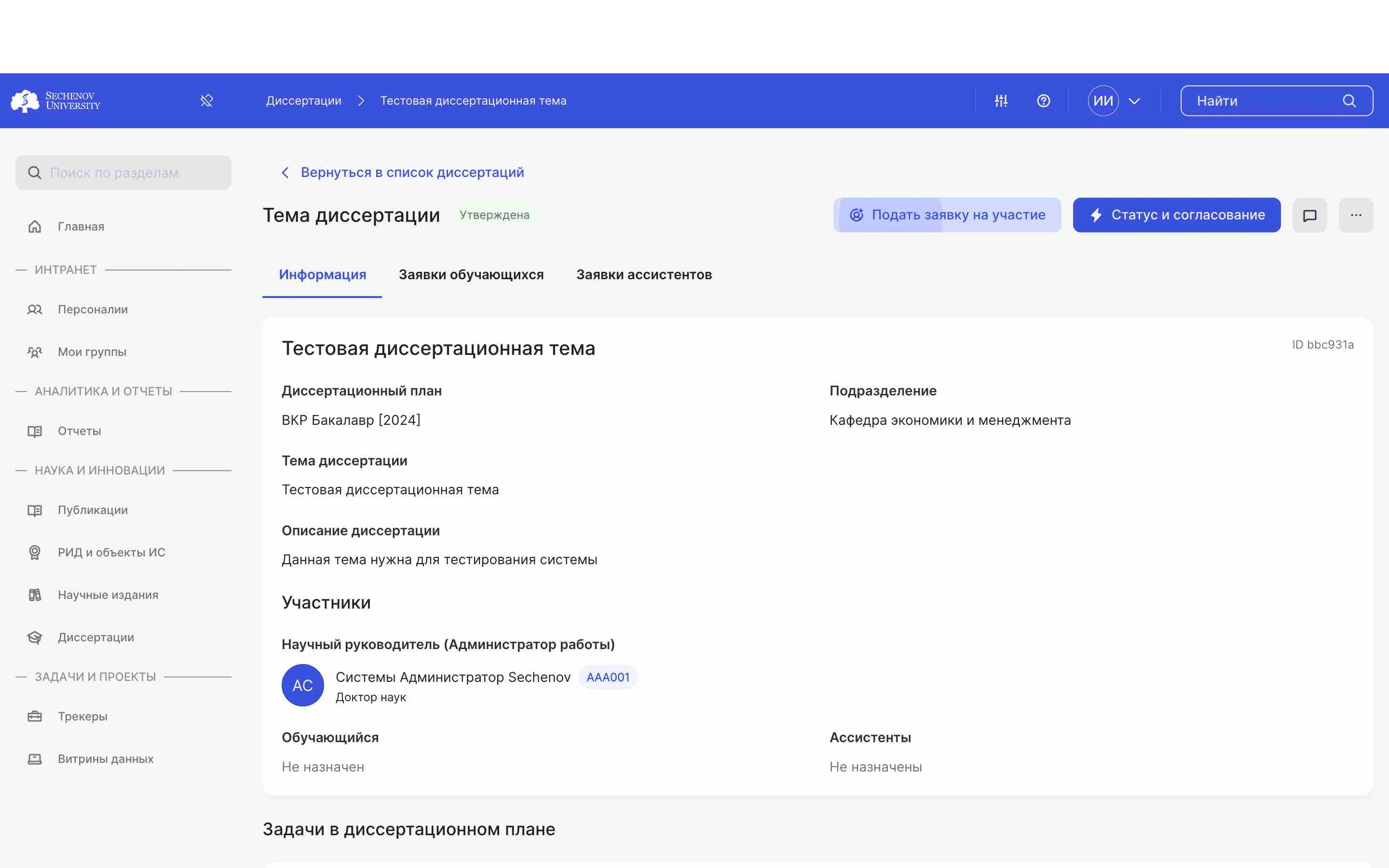Switch to Заявки обучающихся tab
The width and height of the screenshot is (1389, 868).
pyautogui.click(x=471, y=274)
